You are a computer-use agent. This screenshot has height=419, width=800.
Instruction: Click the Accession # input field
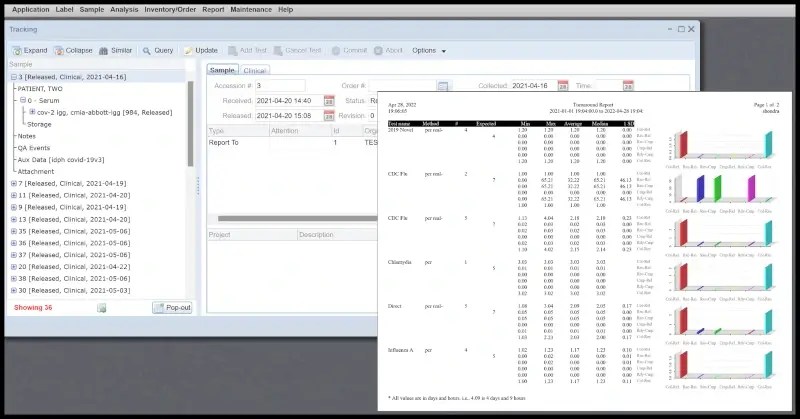click(x=280, y=86)
